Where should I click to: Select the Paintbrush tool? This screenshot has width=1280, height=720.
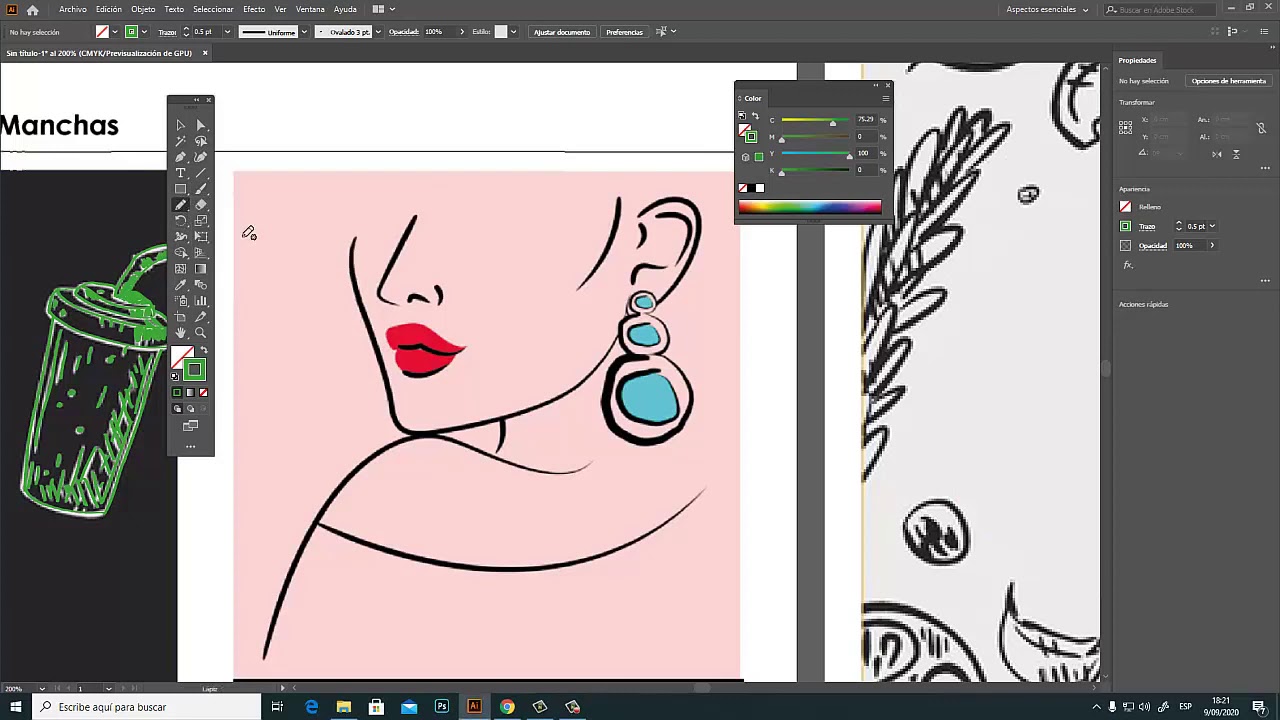point(201,189)
